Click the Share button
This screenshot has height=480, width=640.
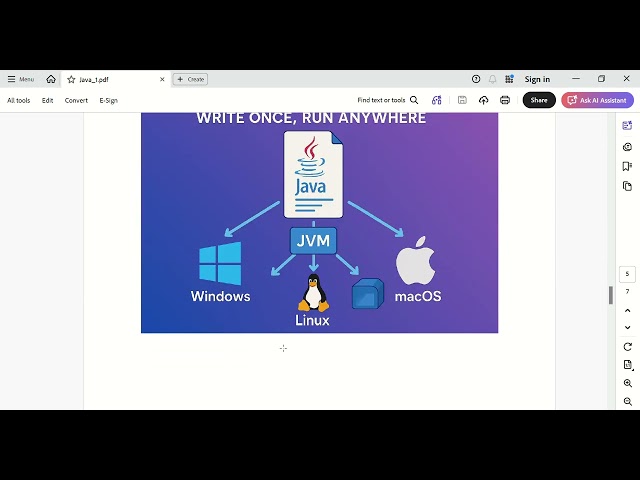click(x=539, y=100)
